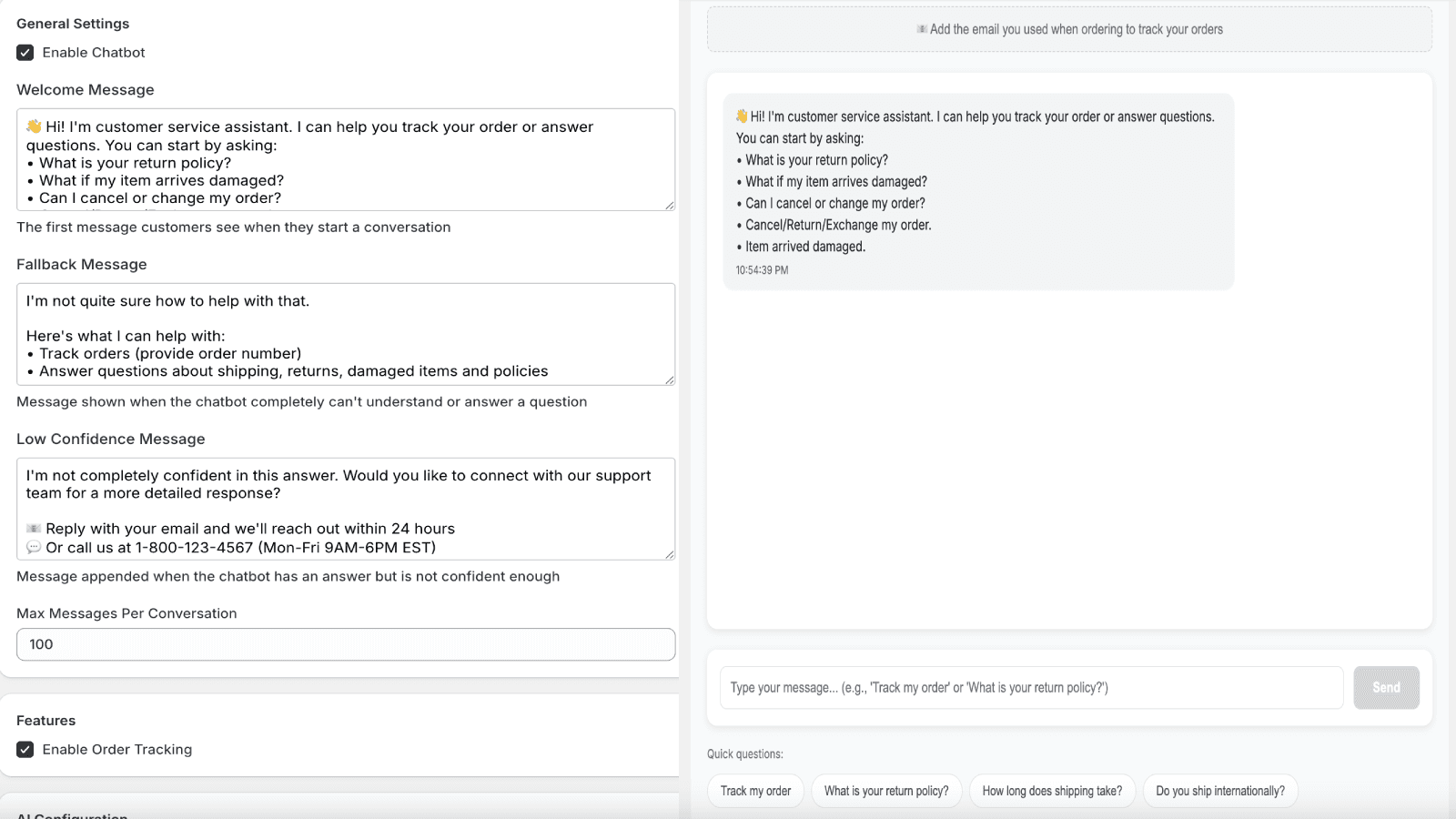The image size is (1456, 819).
Task: Click the Low Confidence Message text area
Action: (x=346, y=510)
